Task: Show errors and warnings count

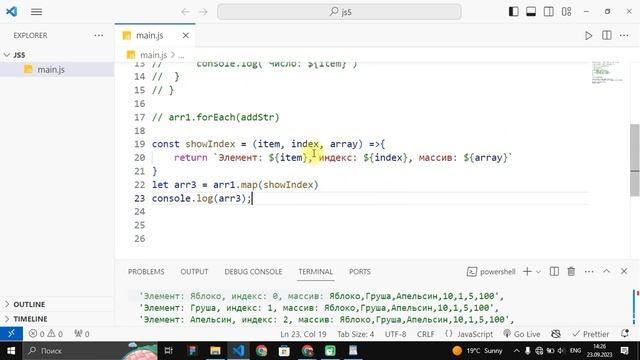Action: point(46,334)
